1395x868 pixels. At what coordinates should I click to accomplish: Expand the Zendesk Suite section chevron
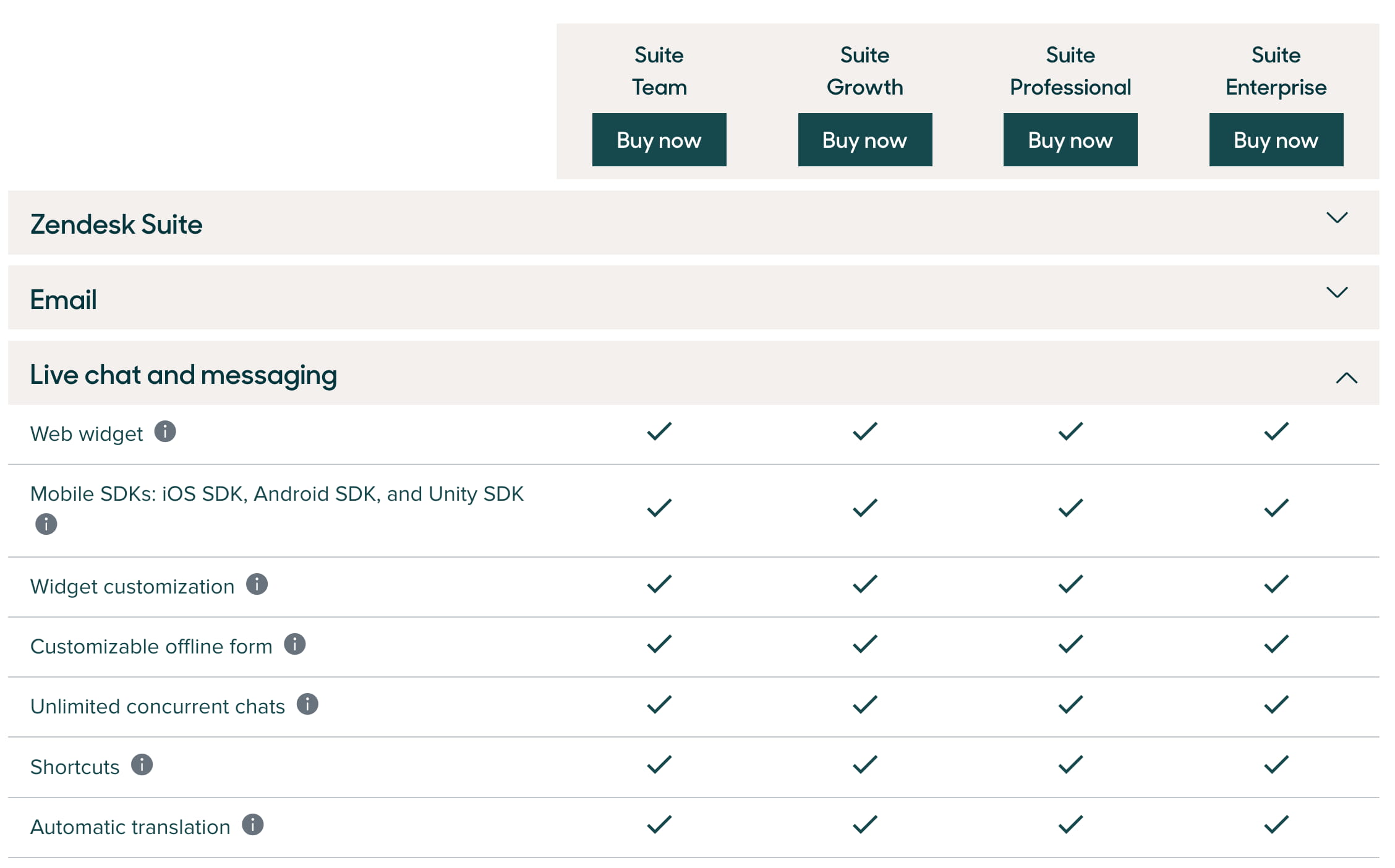(x=1337, y=218)
